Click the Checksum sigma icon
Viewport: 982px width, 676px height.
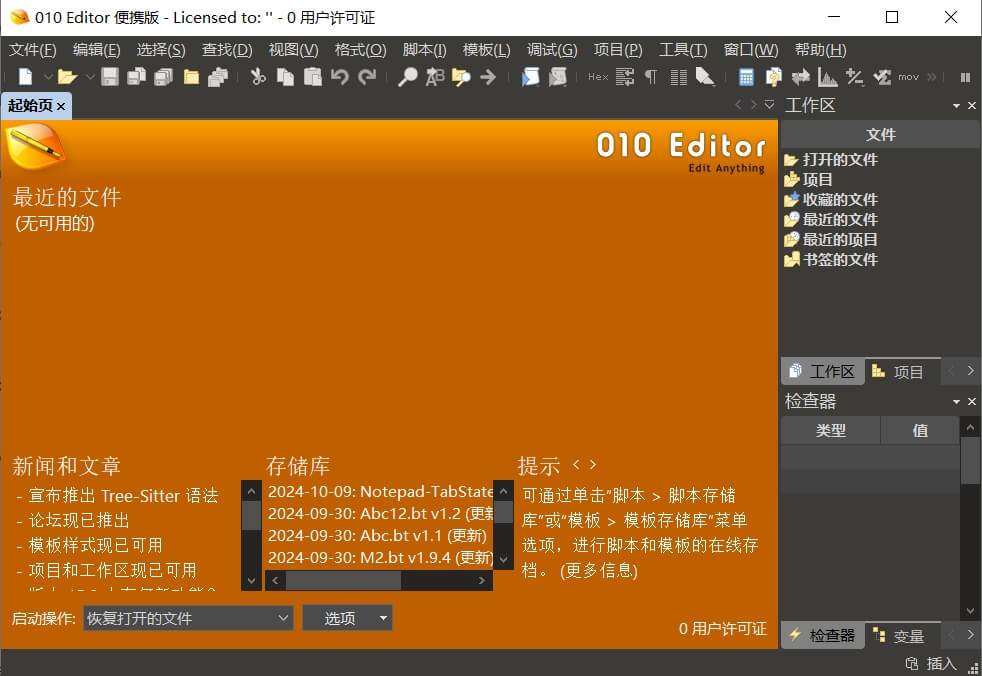882,76
